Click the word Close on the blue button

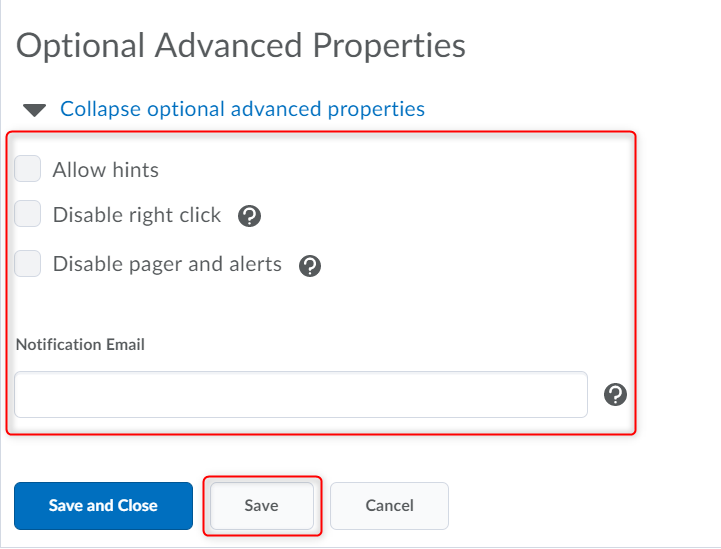tap(137, 506)
